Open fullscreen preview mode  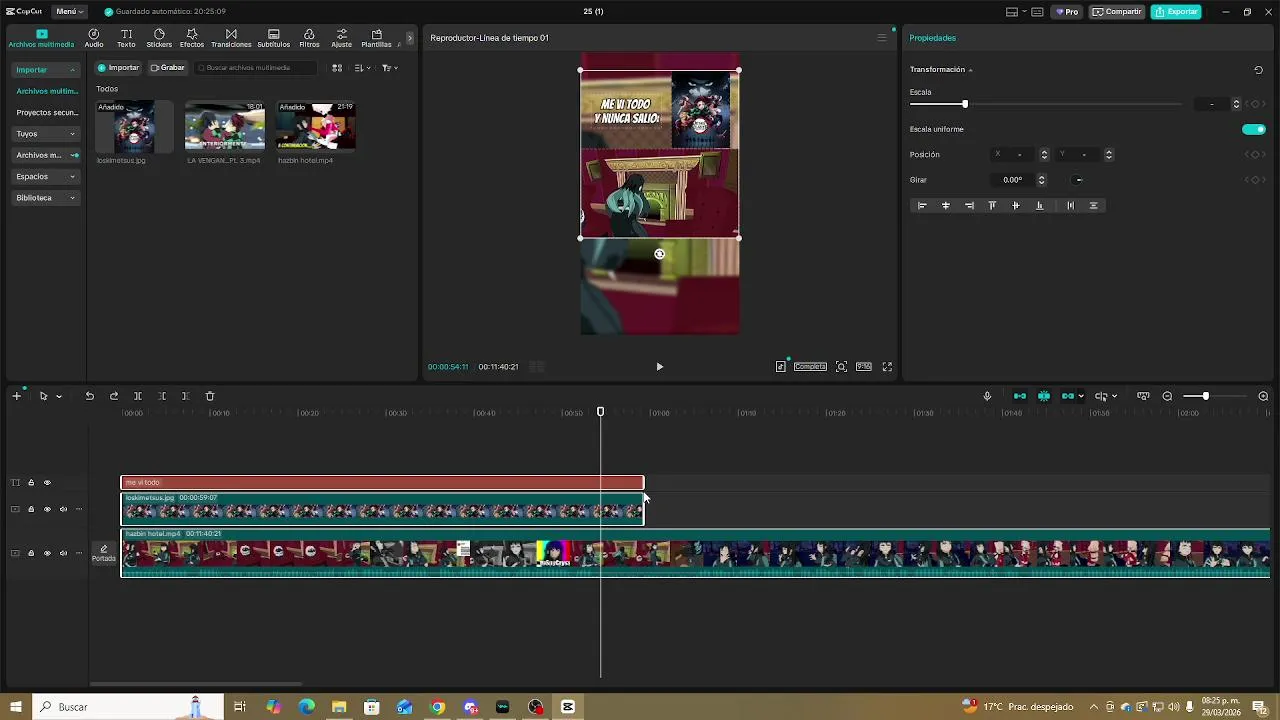(x=887, y=367)
